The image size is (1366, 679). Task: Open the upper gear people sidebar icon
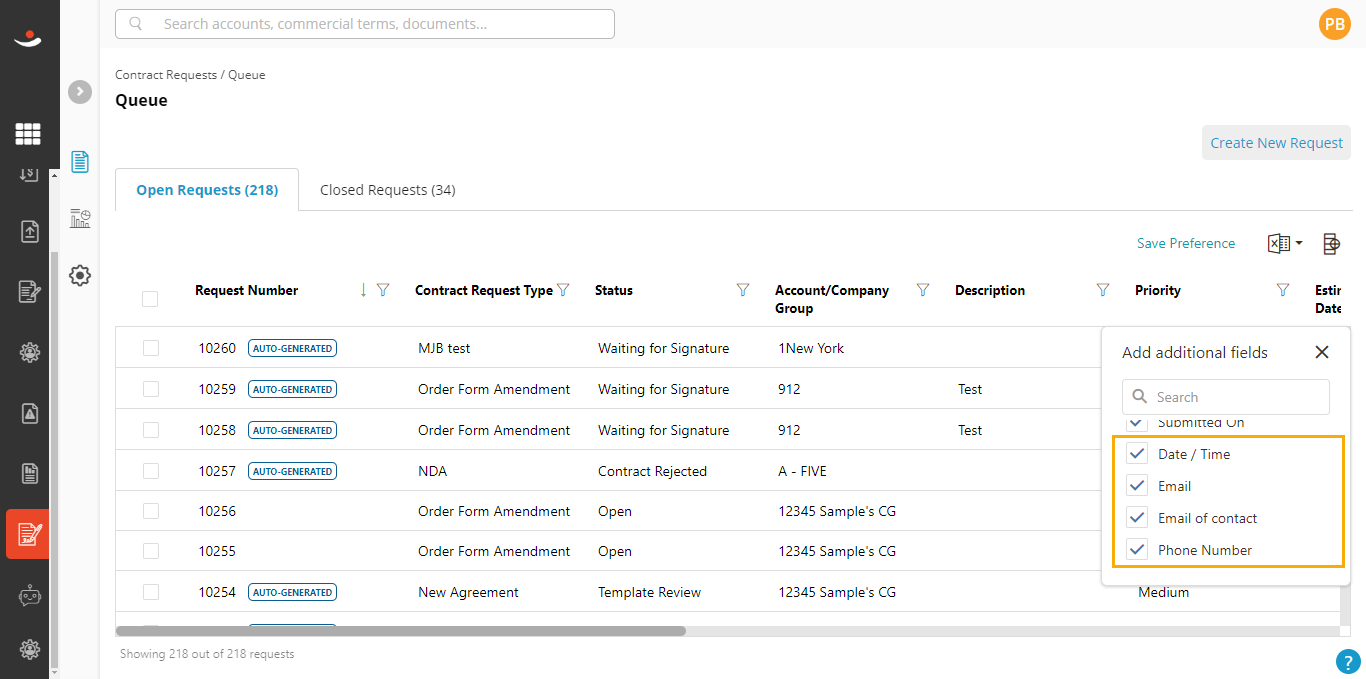[29, 352]
